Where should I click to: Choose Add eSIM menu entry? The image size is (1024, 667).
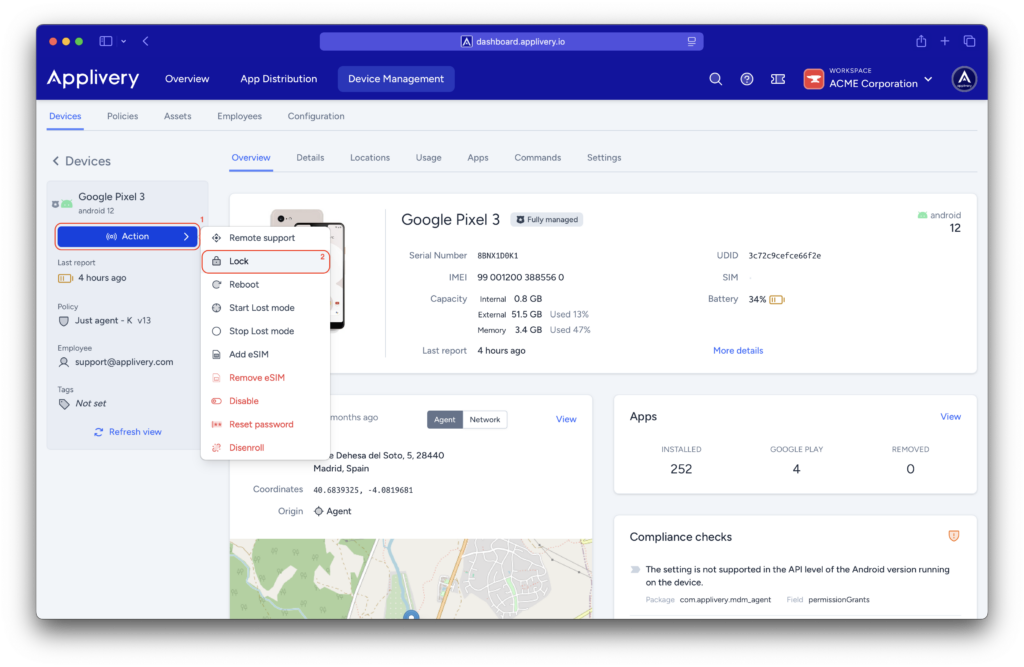pyautogui.click(x=265, y=355)
